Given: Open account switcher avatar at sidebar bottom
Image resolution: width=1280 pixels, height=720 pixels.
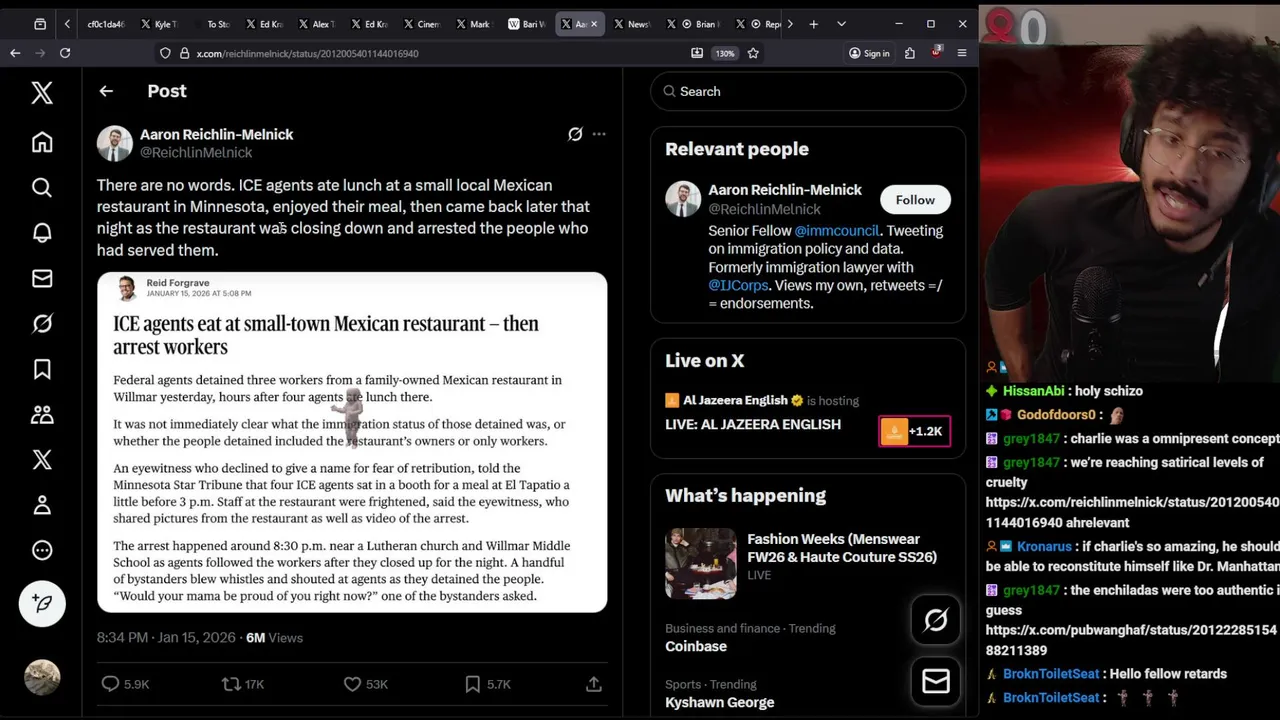Looking at the screenshot, I should (x=42, y=677).
